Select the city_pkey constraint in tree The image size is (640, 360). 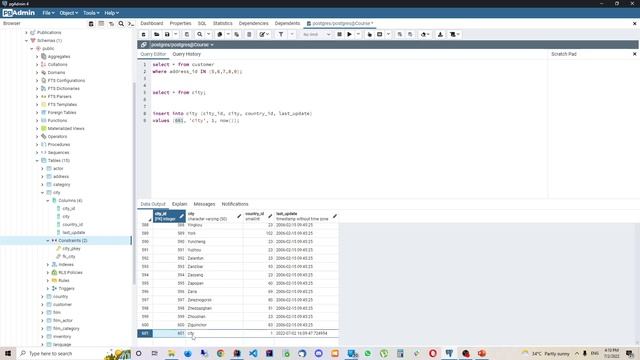(71, 249)
